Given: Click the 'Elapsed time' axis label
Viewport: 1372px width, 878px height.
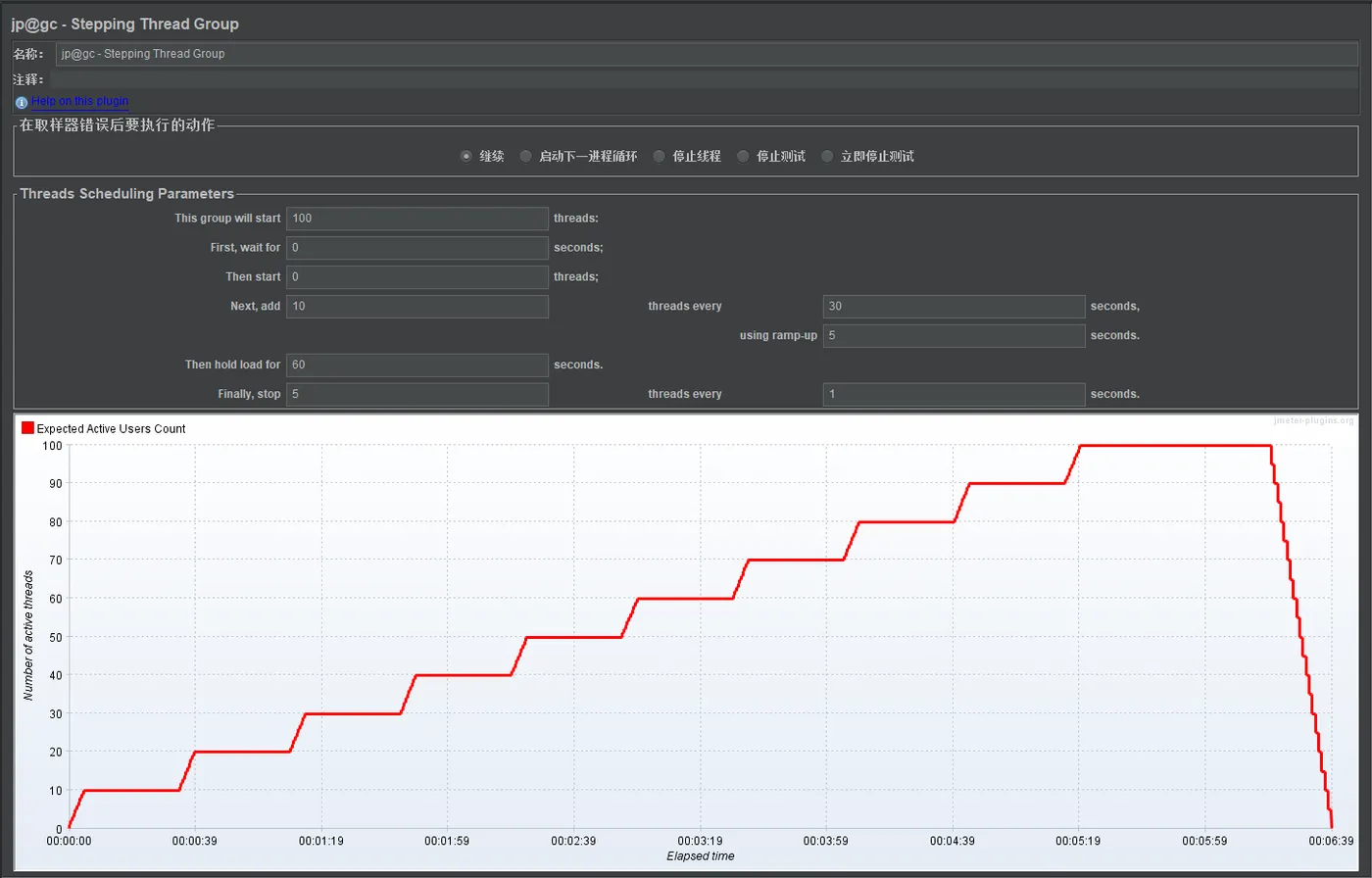Looking at the screenshot, I should 701,856.
